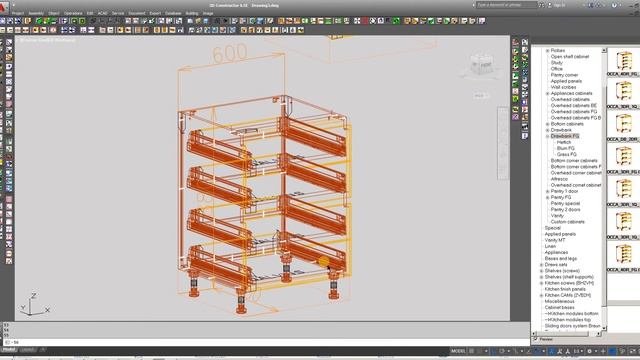Click the application logo button

[4, 7]
